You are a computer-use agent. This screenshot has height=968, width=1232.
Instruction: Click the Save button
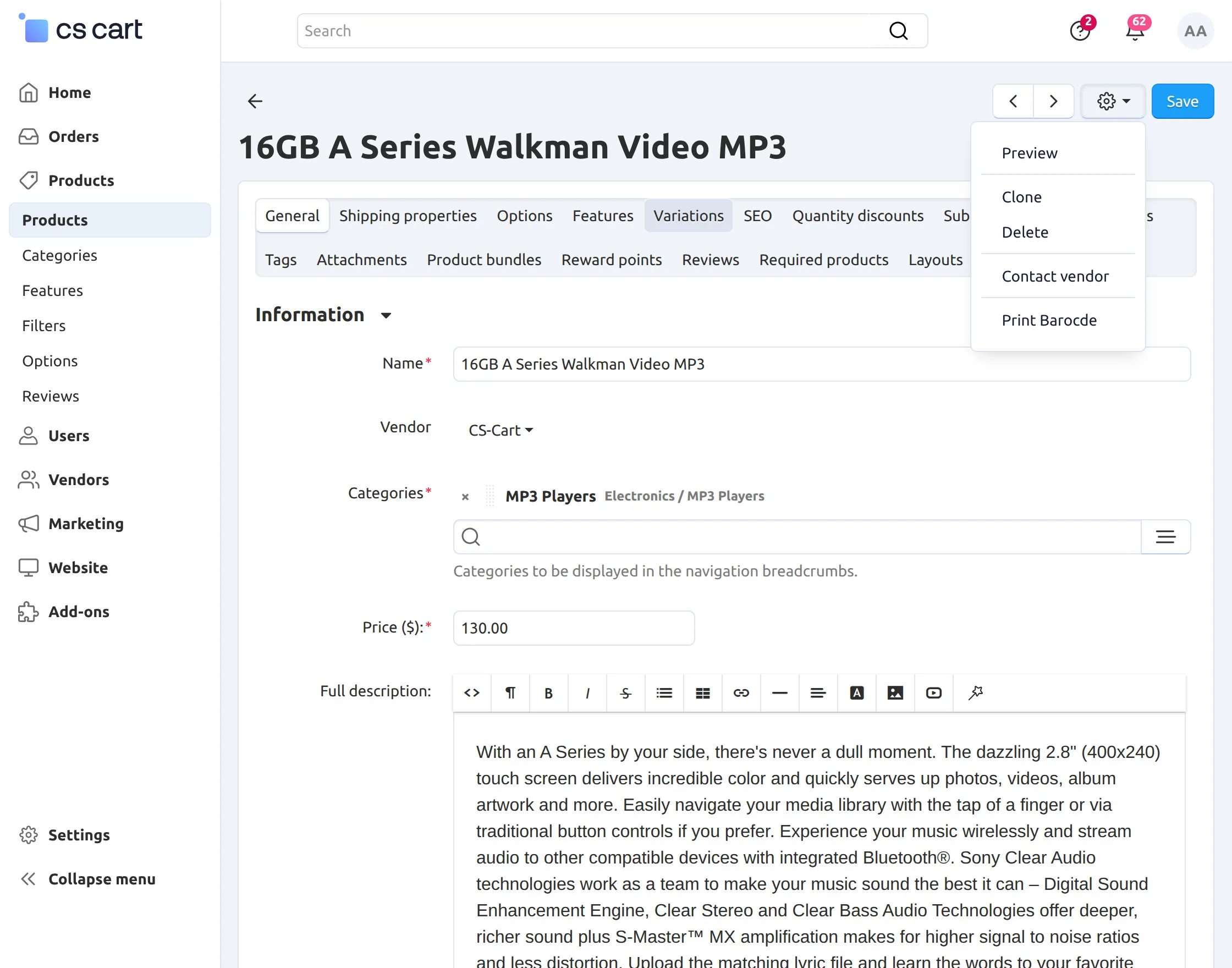(x=1181, y=101)
